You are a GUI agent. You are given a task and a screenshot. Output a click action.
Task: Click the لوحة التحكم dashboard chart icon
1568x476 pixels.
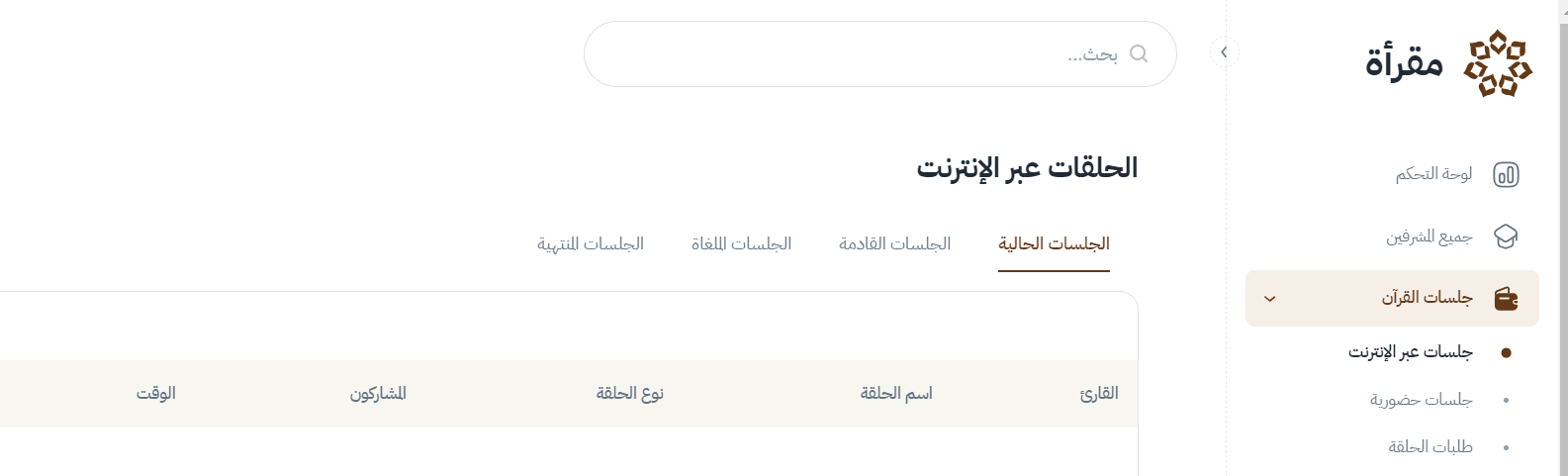pyautogui.click(x=1506, y=175)
